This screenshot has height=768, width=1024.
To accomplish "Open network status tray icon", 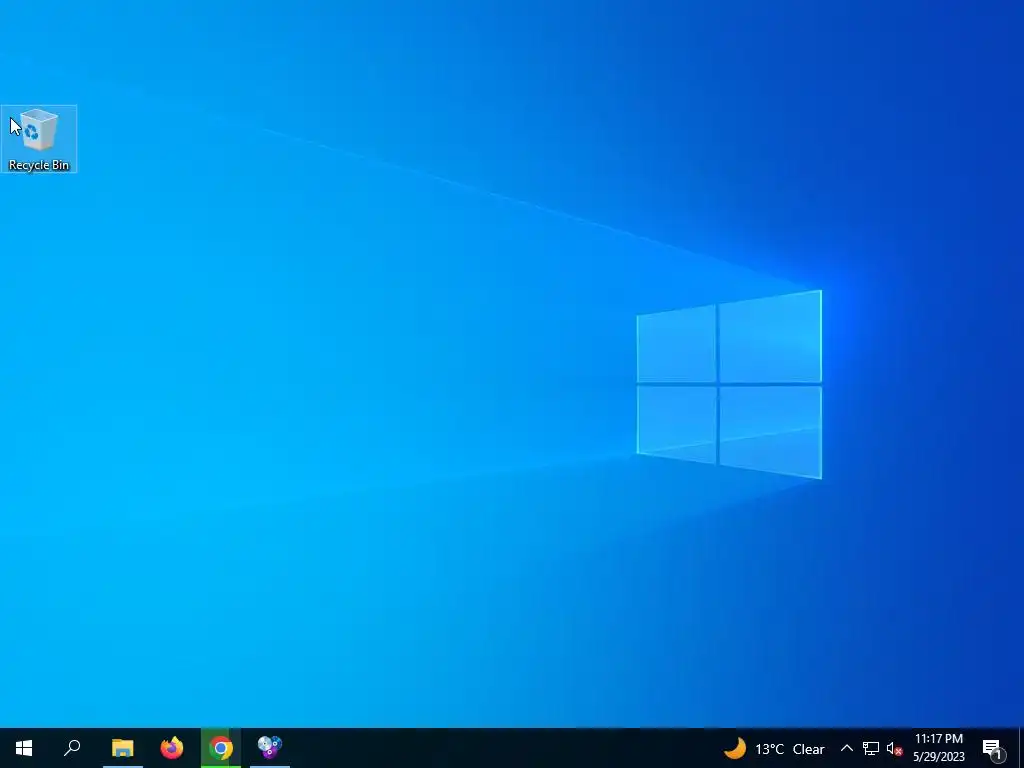I will coord(871,748).
